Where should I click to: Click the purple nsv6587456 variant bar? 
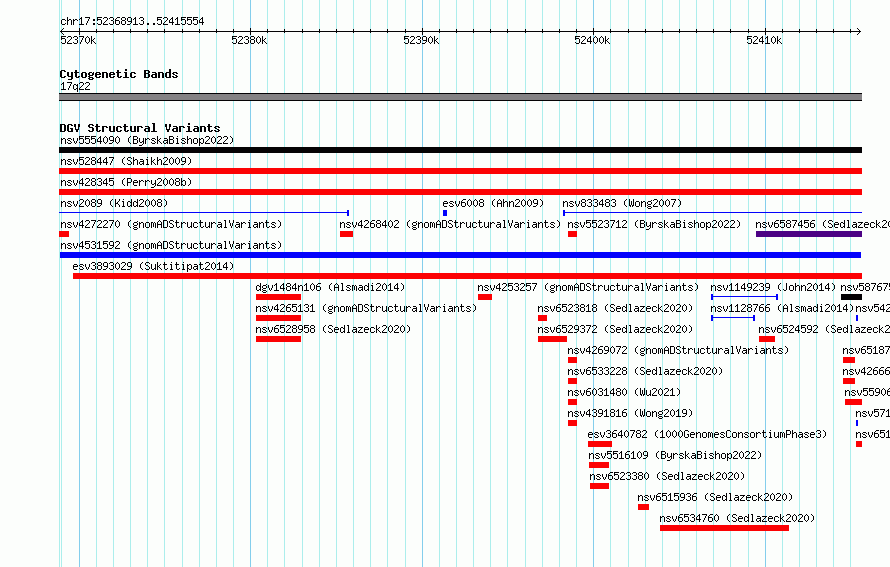(x=809, y=234)
